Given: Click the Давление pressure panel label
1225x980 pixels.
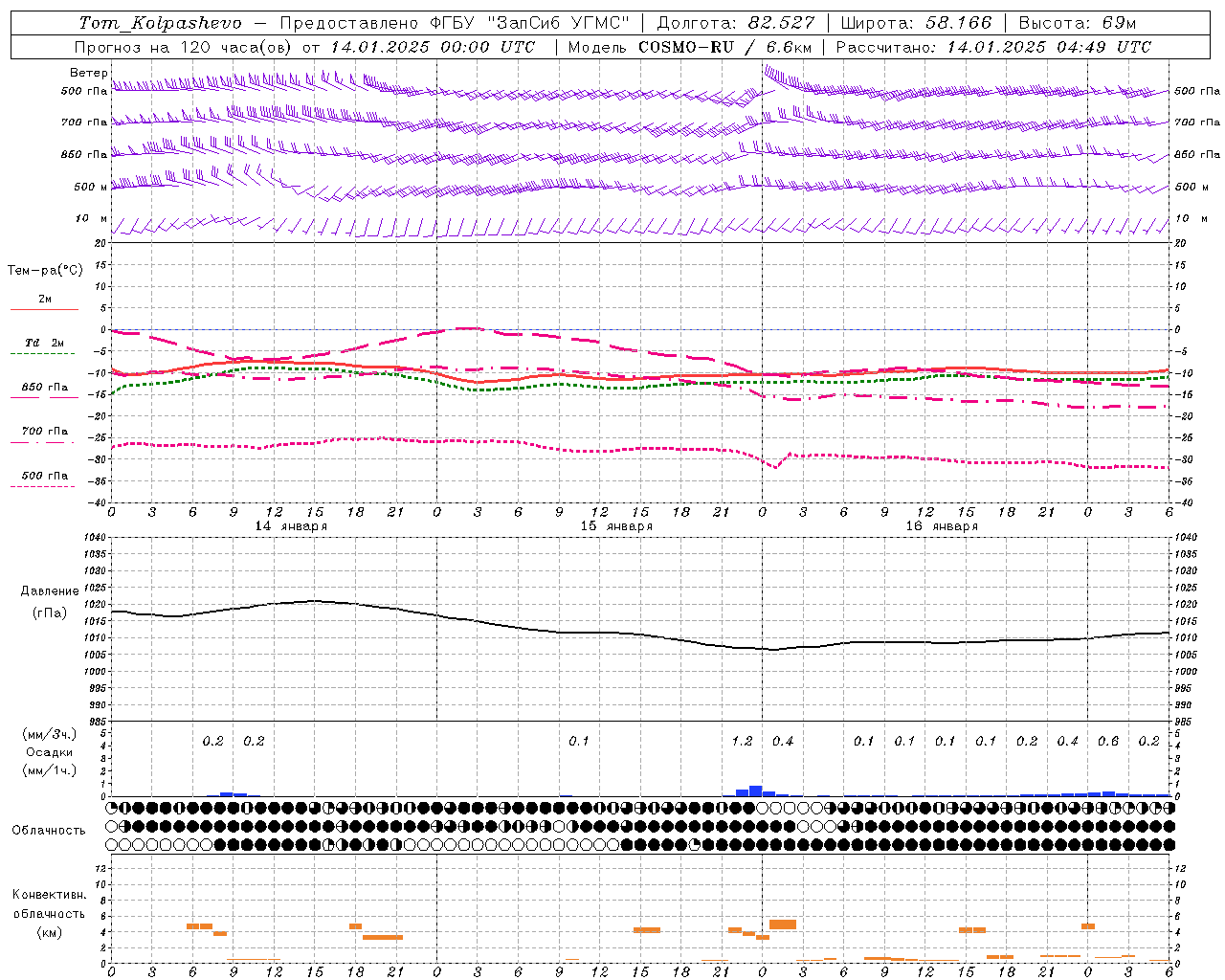Looking at the screenshot, I should click(x=50, y=591).
